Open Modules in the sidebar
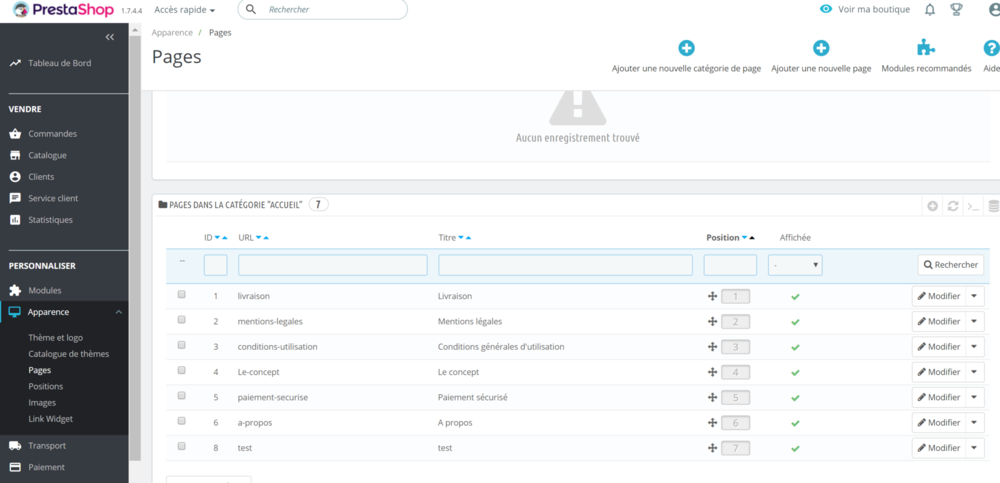This screenshot has height=483, width=1000. coord(45,290)
